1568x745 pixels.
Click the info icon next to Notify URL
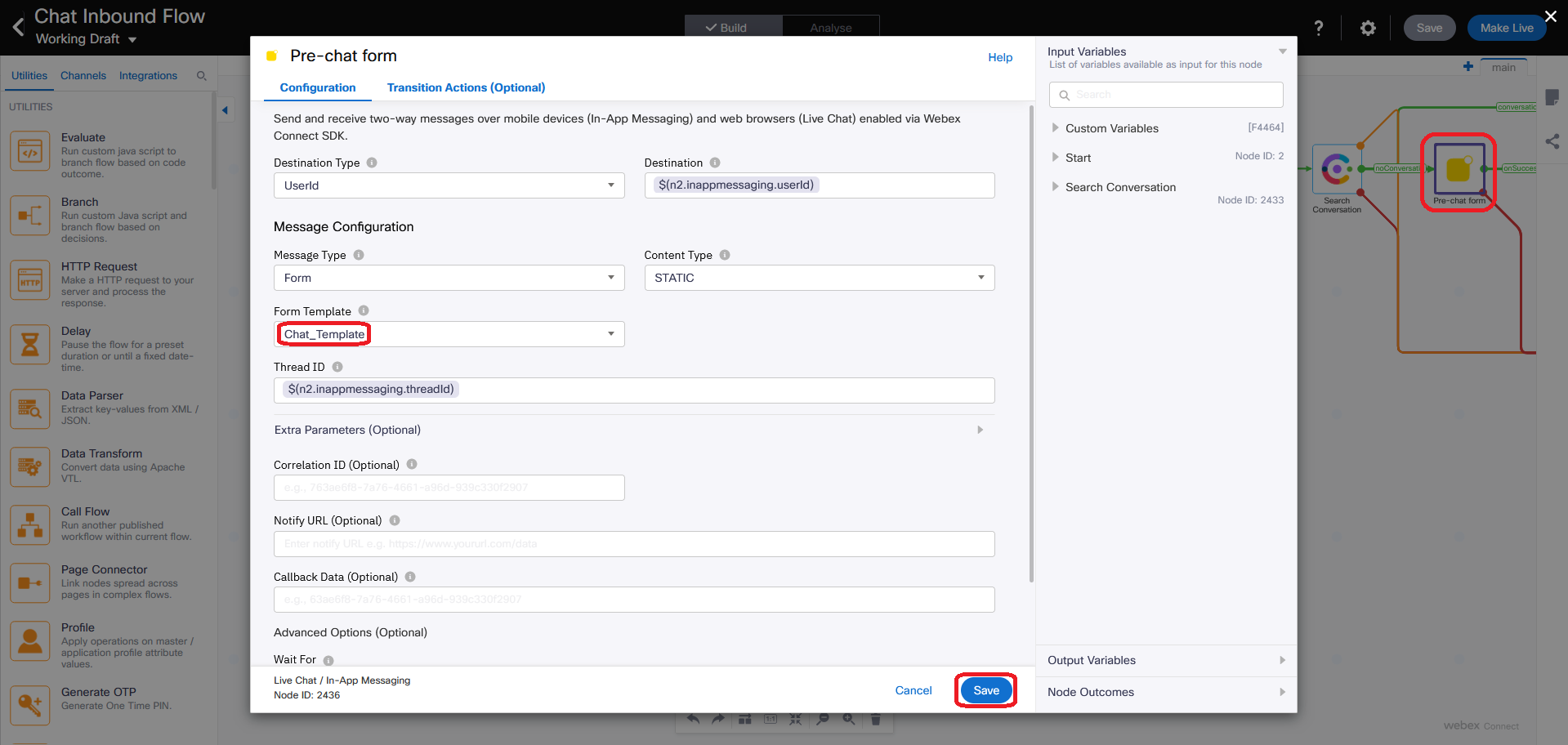pyautogui.click(x=395, y=520)
